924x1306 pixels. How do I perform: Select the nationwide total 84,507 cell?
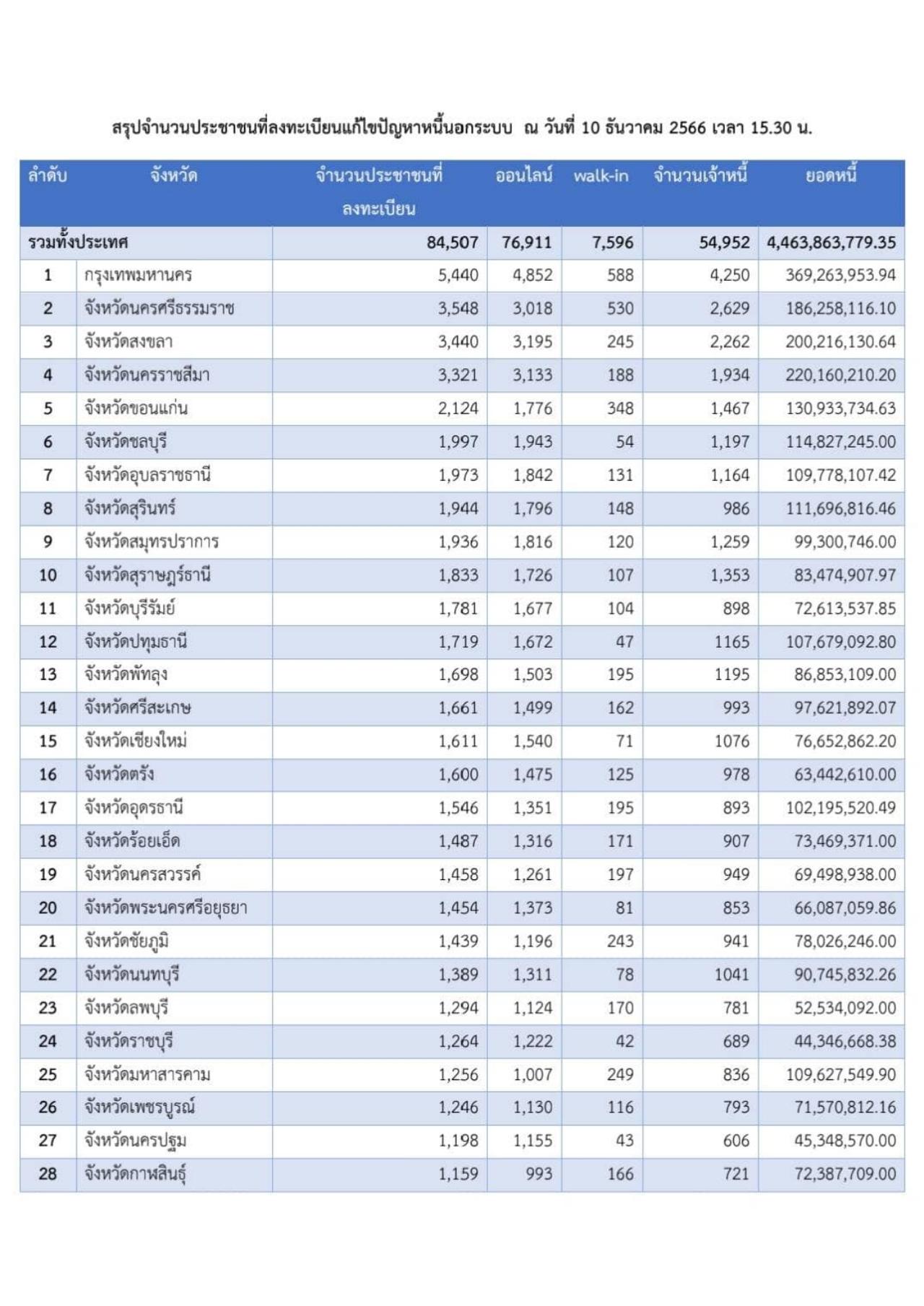(452, 243)
